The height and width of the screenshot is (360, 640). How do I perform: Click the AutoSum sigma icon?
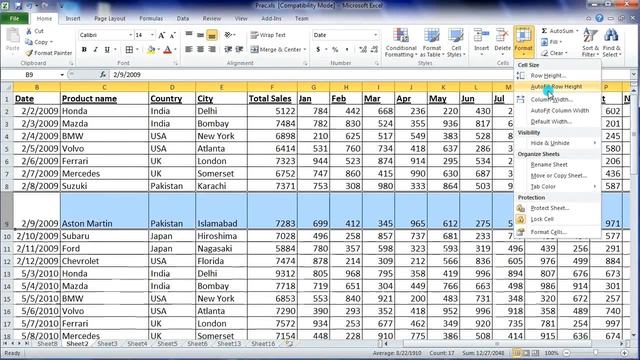544,31
